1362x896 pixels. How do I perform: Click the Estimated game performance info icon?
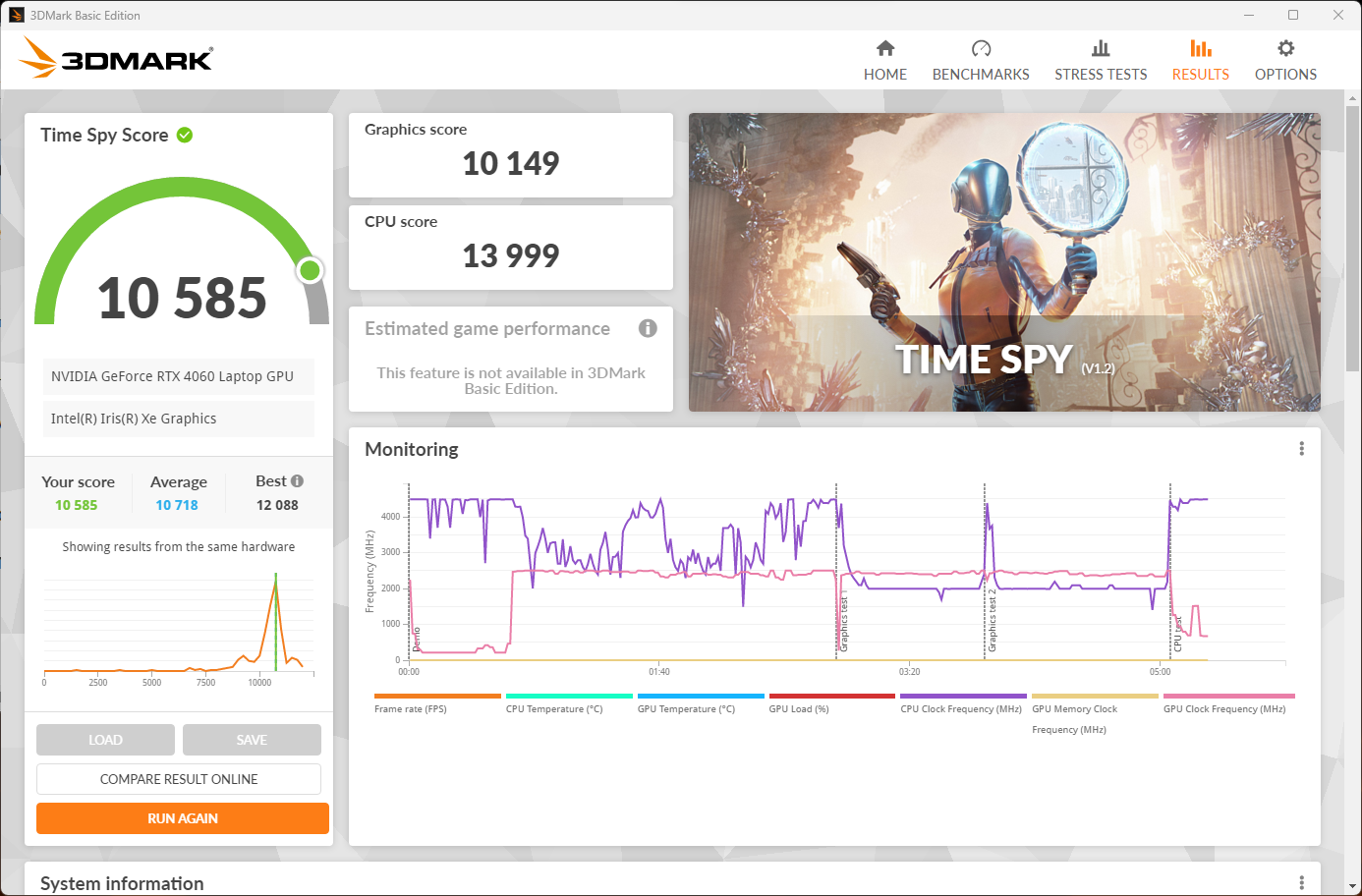(x=648, y=328)
